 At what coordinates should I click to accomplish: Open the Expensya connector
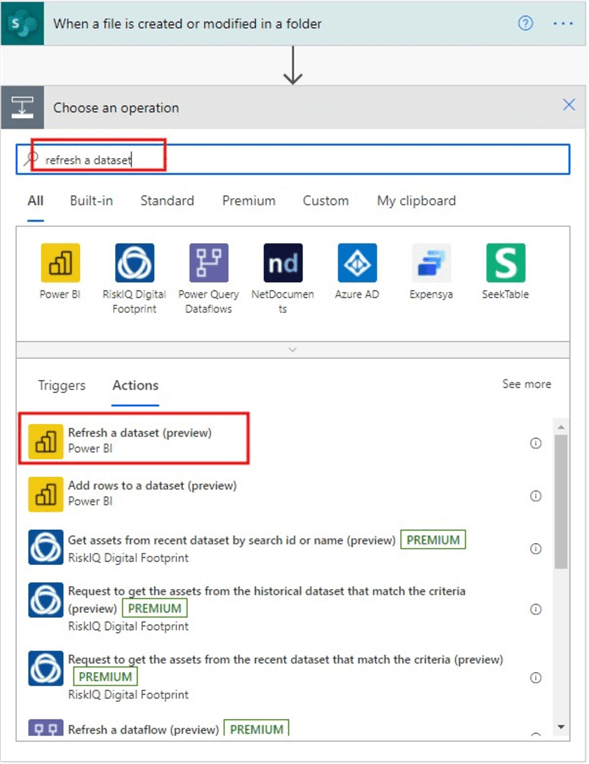[431, 263]
